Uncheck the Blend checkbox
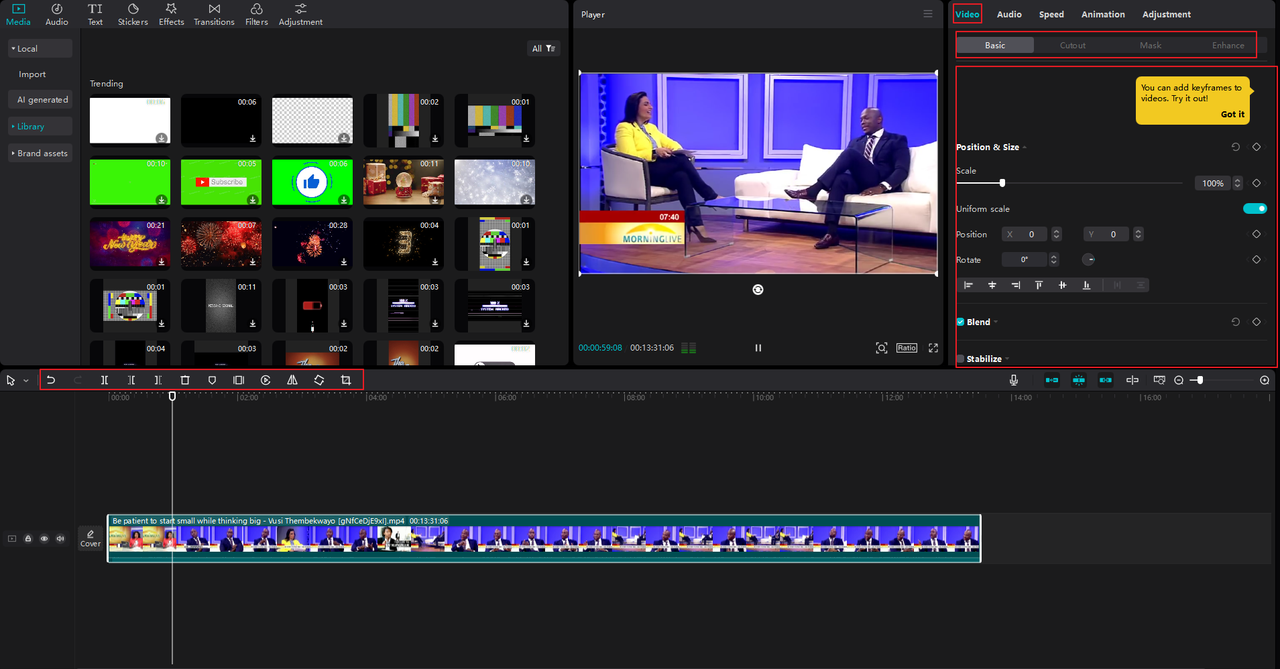The width and height of the screenshot is (1280, 669). click(961, 322)
